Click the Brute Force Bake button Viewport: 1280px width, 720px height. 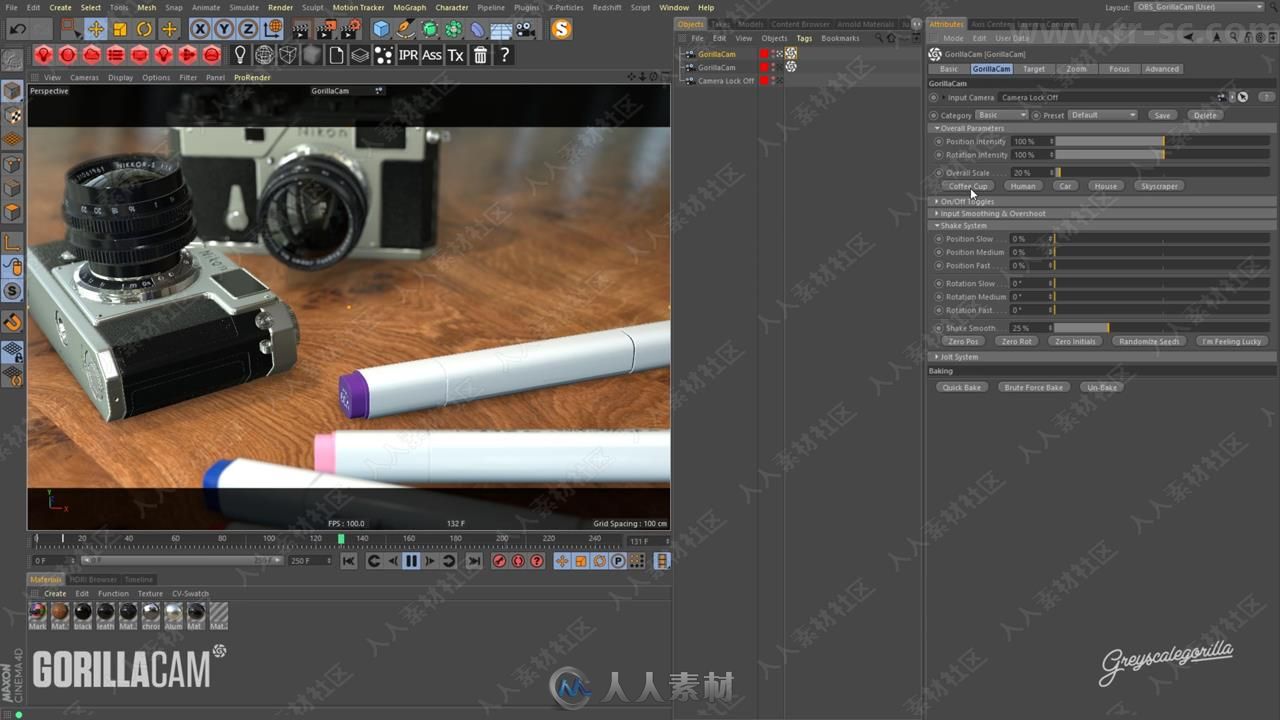[1034, 387]
